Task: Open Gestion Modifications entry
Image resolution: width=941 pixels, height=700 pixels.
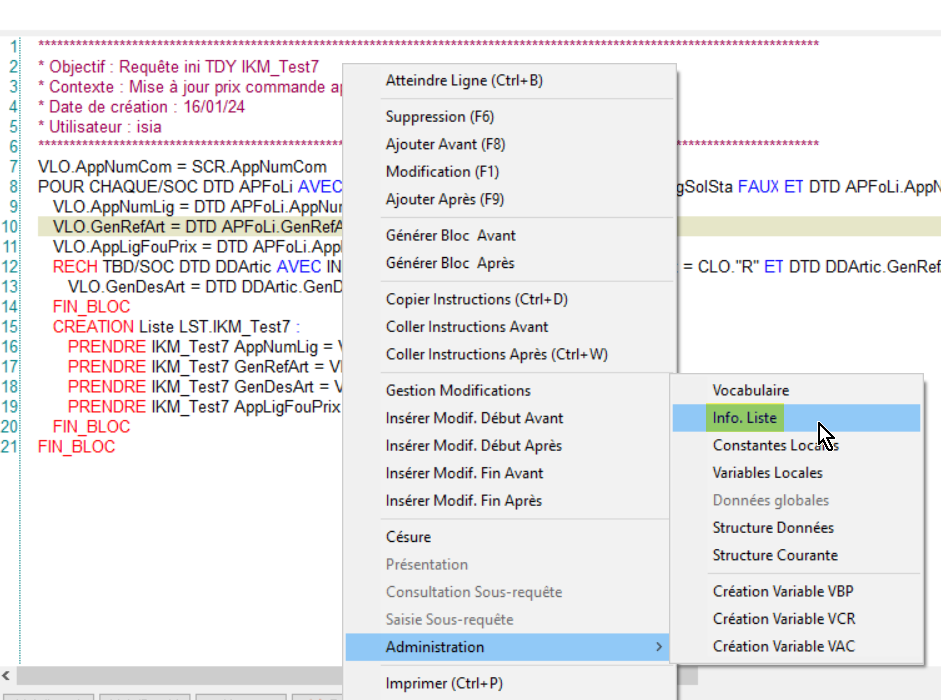Action: (x=458, y=391)
